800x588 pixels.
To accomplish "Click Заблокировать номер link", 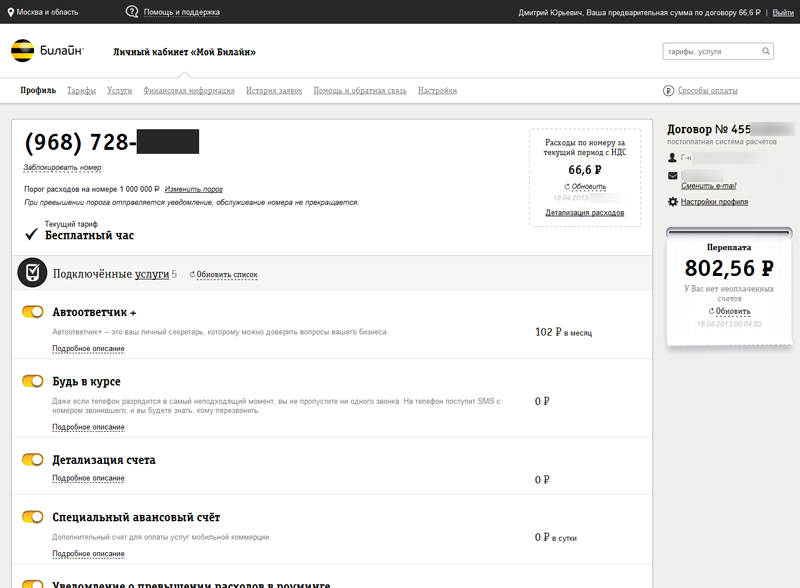I will coord(62,167).
